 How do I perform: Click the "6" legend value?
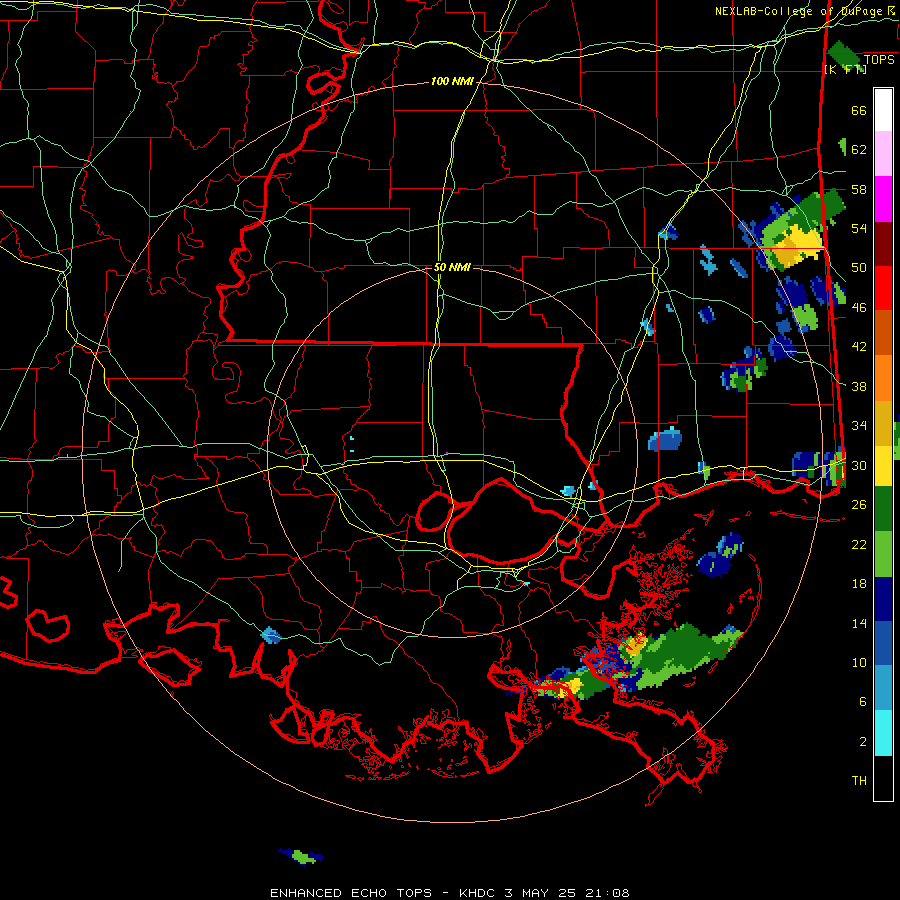click(x=863, y=702)
